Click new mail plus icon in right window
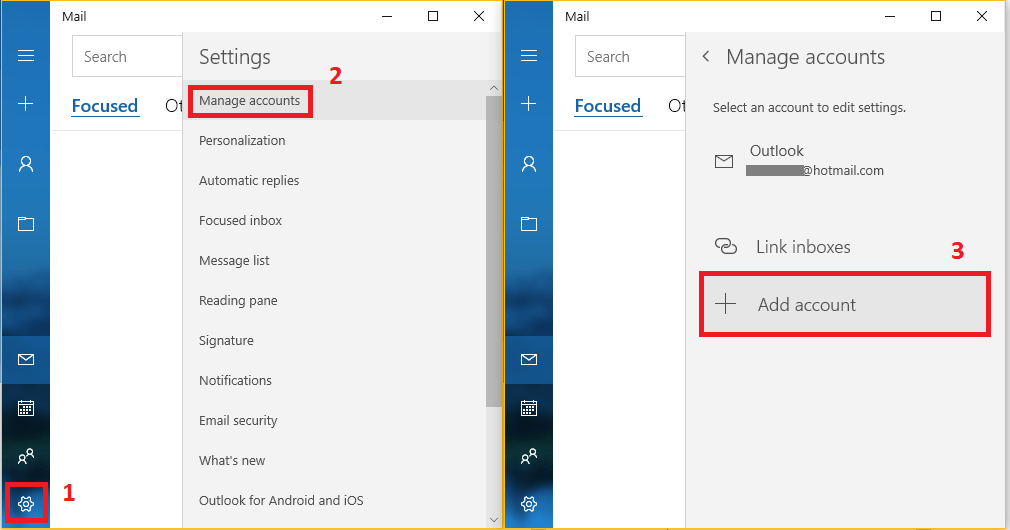 (x=529, y=103)
